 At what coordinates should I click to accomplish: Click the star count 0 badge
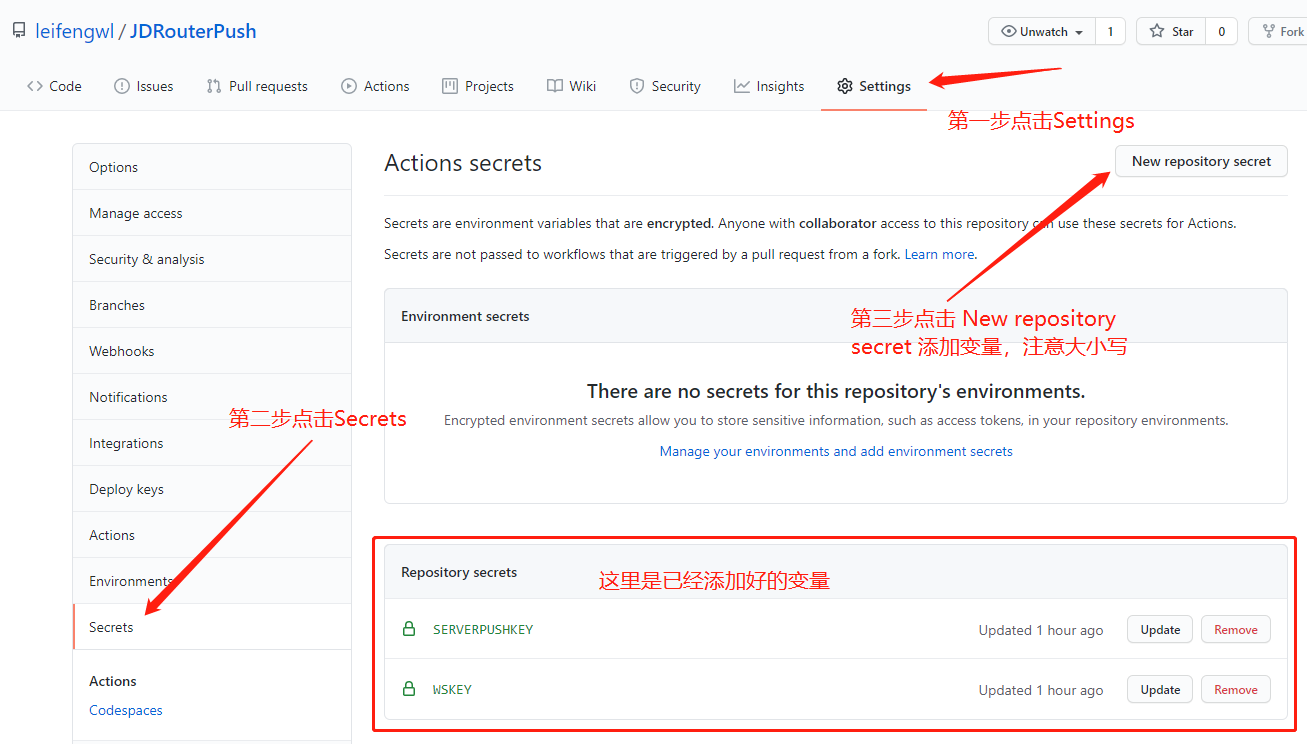(x=1221, y=31)
